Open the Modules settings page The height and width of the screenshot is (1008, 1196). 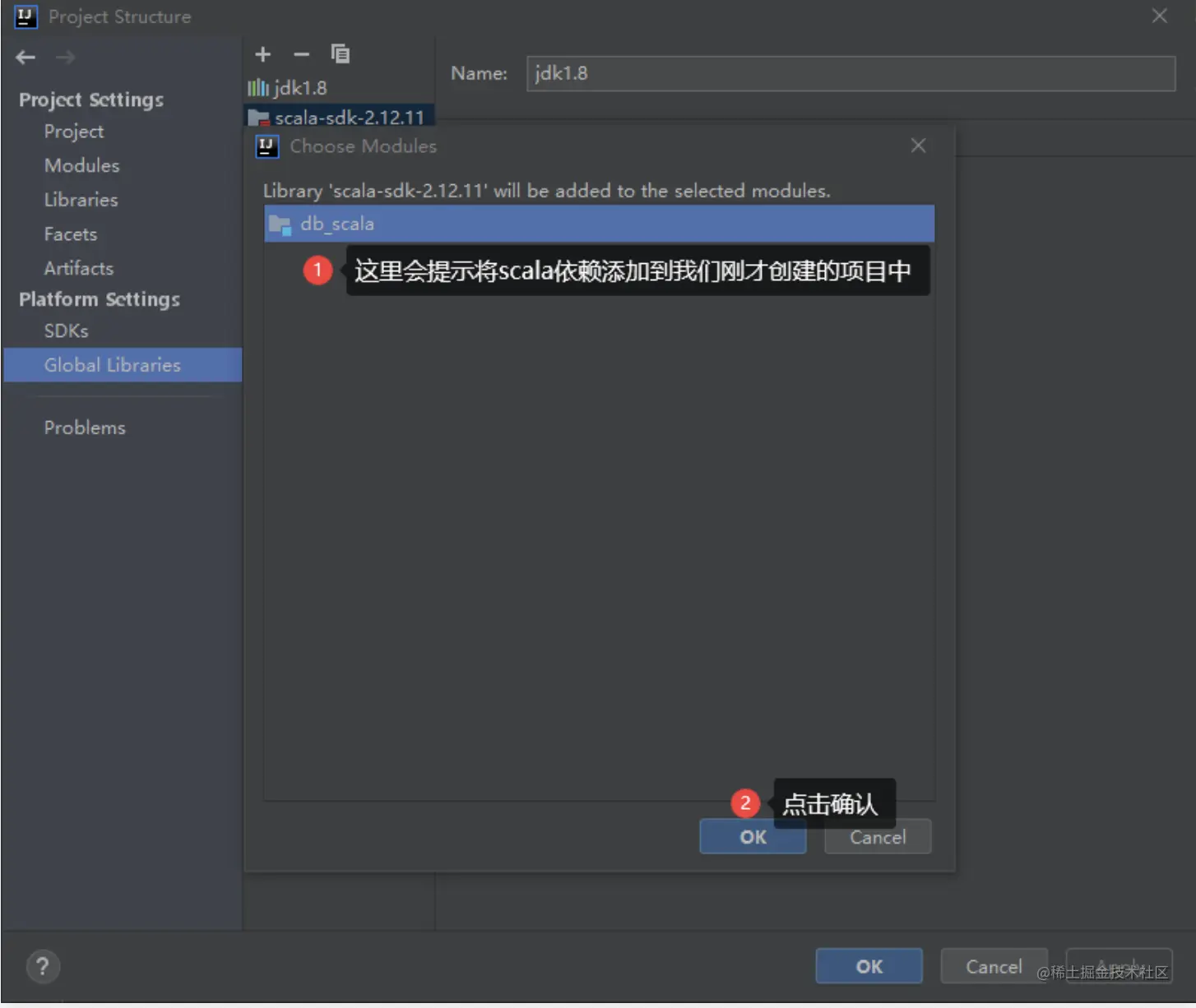(81, 165)
